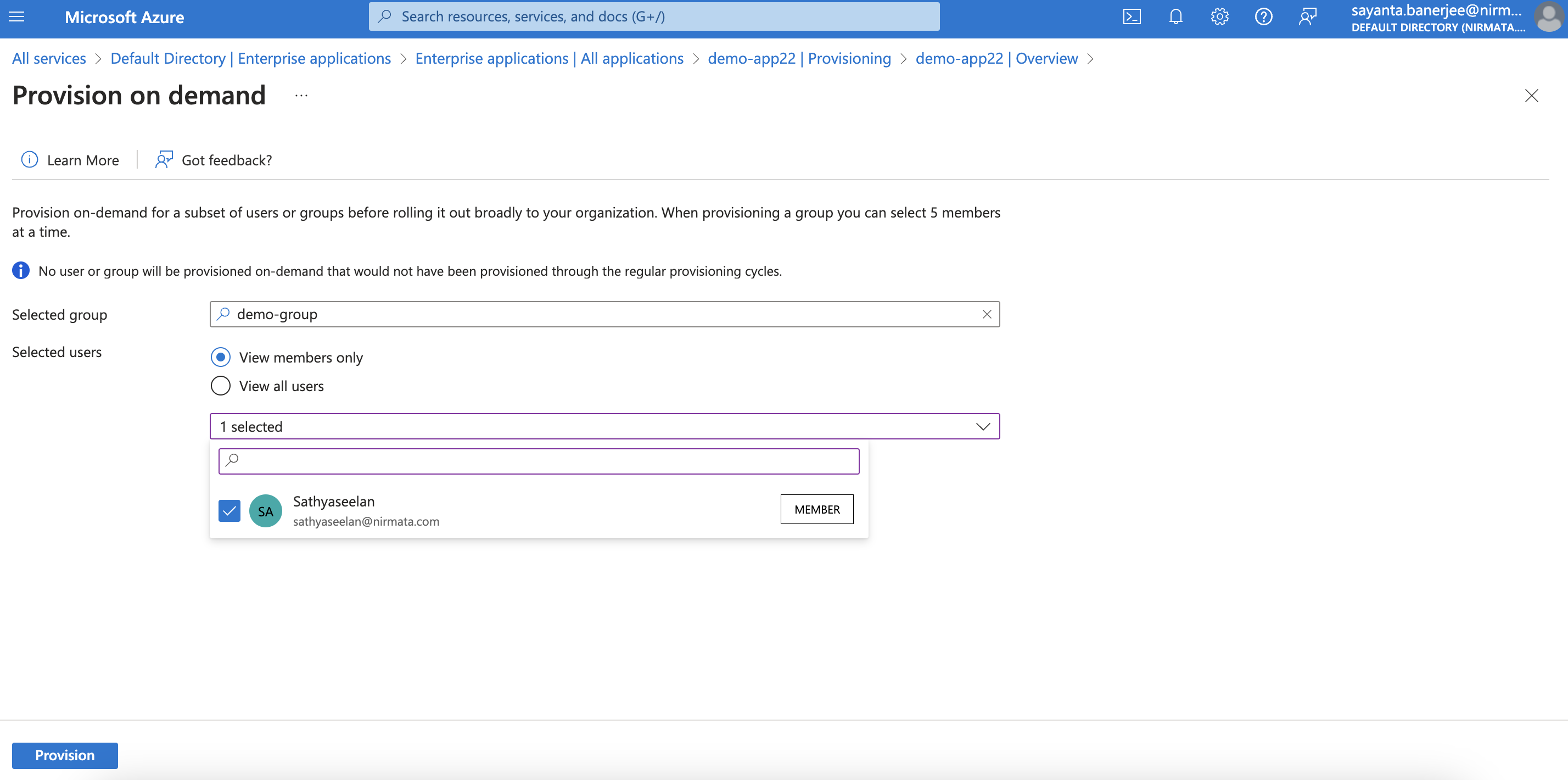This screenshot has height=780, width=1568.
Task: Click the magnifier in user search box
Action: tap(233, 460)
